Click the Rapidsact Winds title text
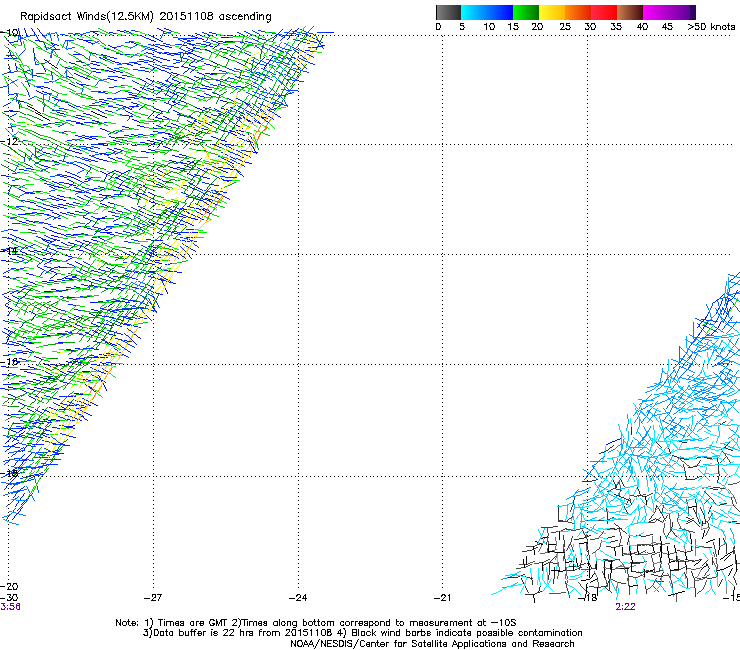Image resolution: width=740 pixels, height=650 pixels. coord(146,17)
